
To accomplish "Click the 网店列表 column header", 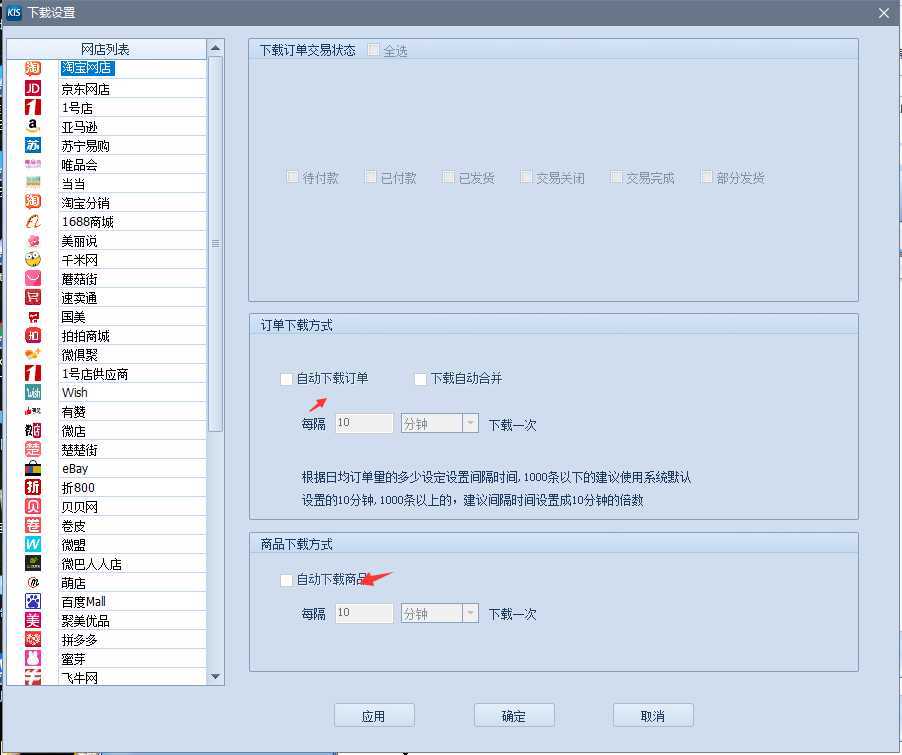I will (x=106, y=49).
